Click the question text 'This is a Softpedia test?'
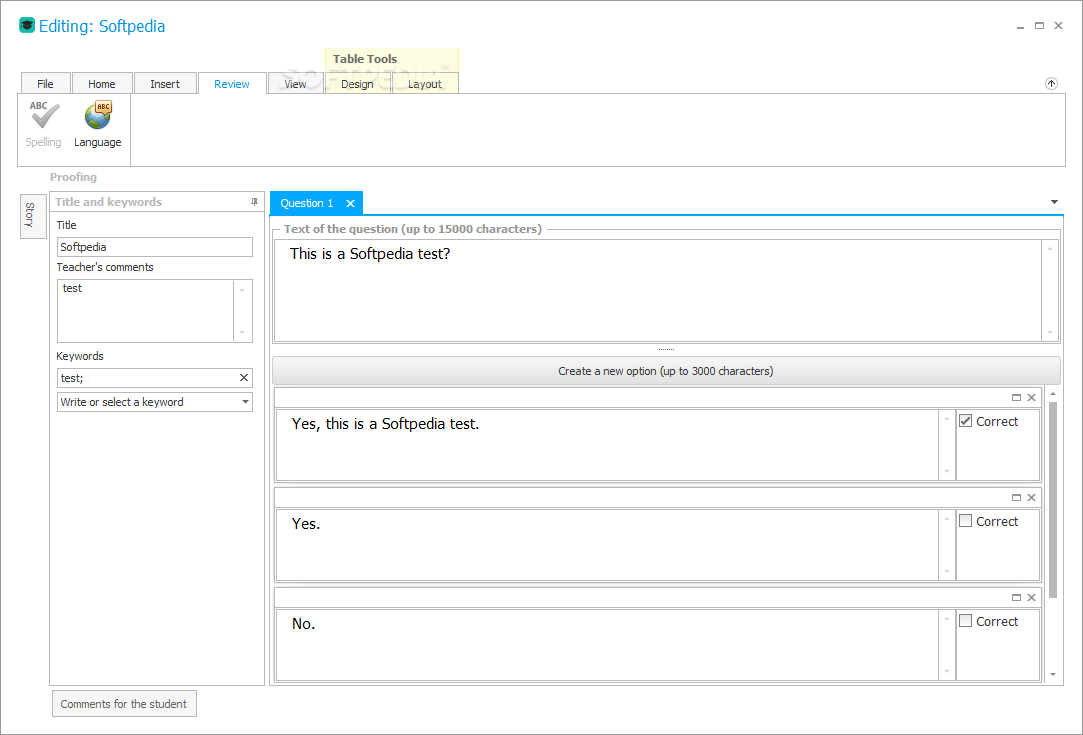Viewport: 1083px width, 735px height. click(370, 254)
